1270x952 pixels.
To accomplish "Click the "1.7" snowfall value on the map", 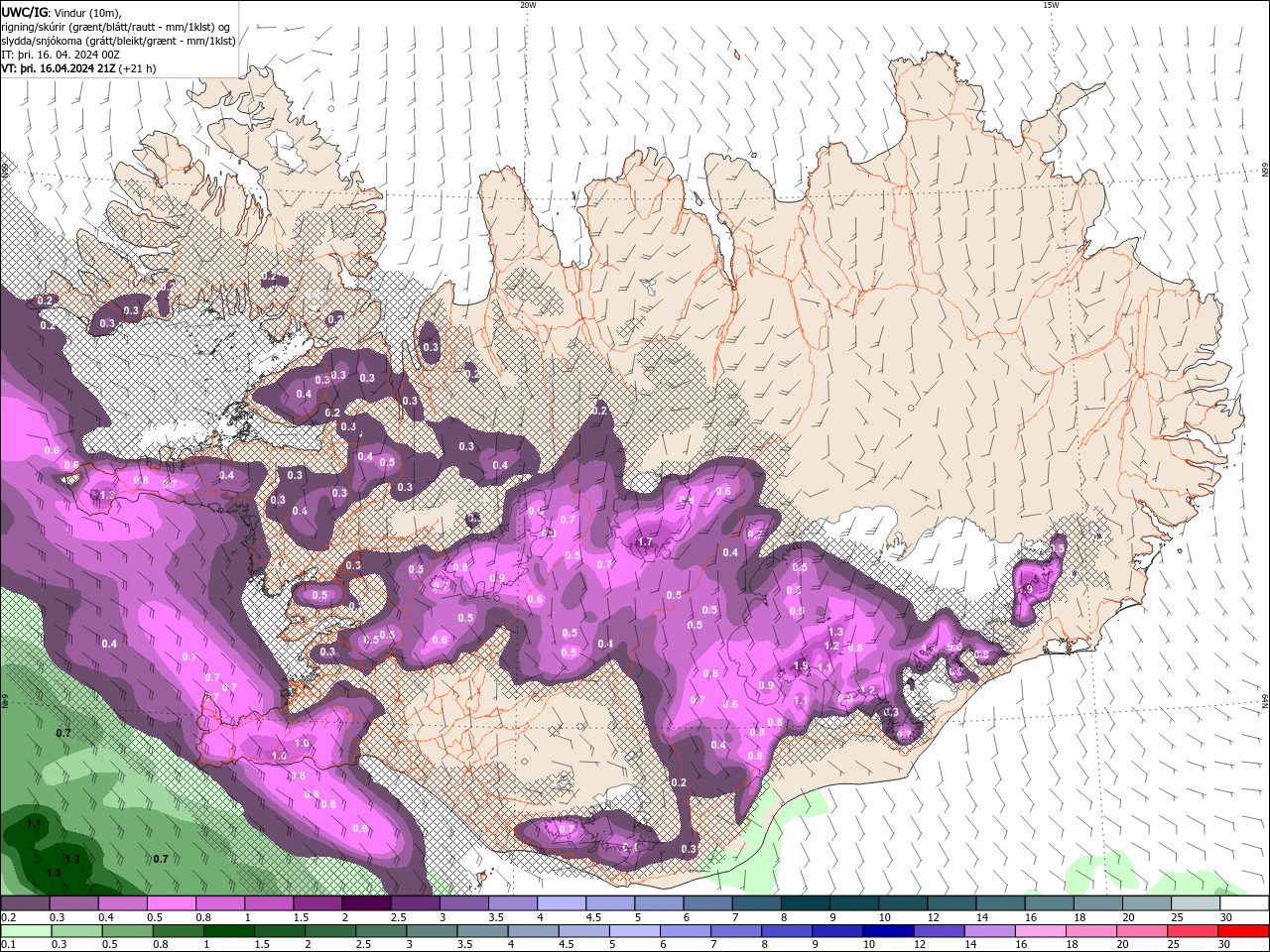I will point(645,542).
